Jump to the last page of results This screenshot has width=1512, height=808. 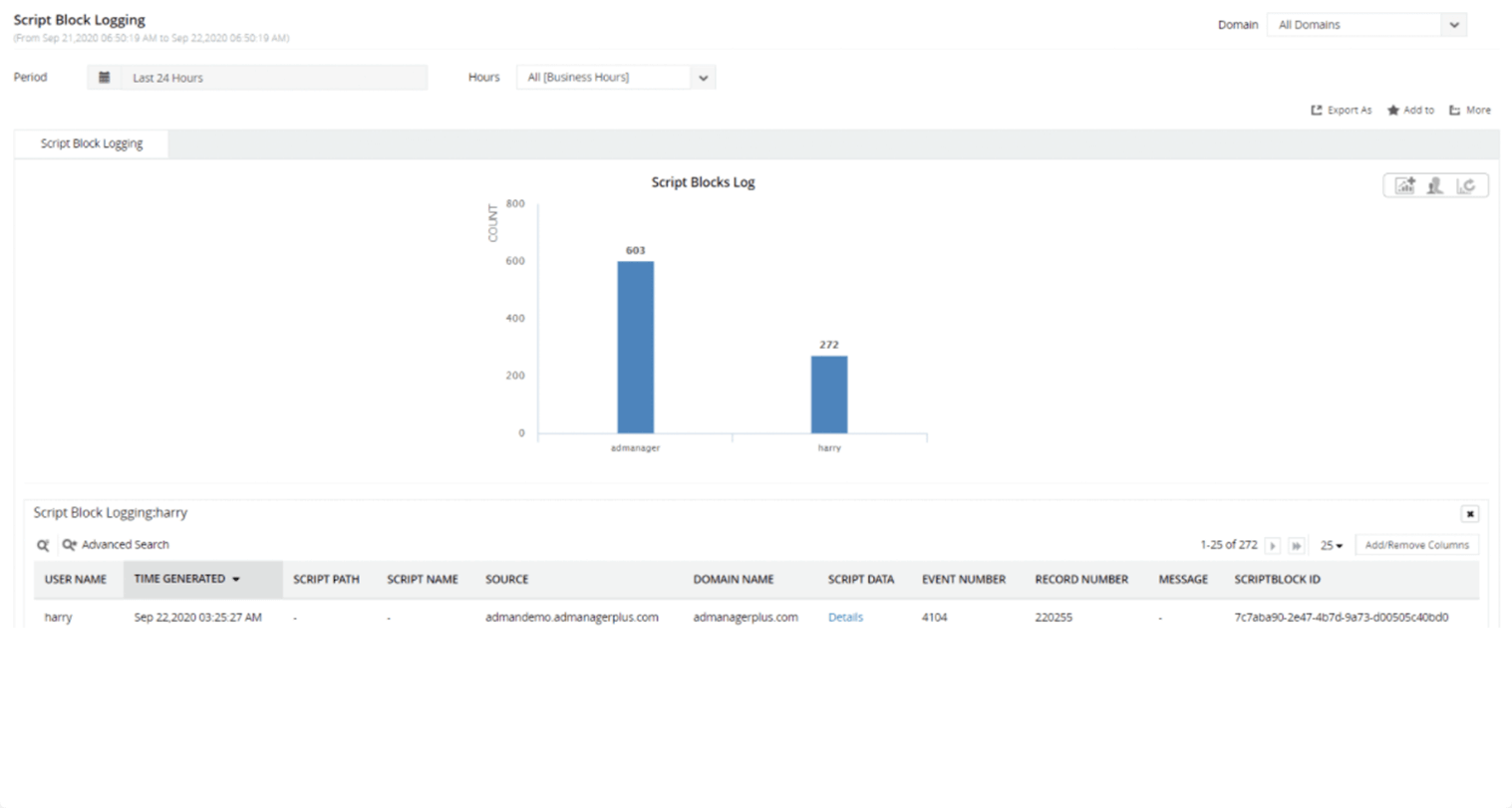[x=1296, y=546]
